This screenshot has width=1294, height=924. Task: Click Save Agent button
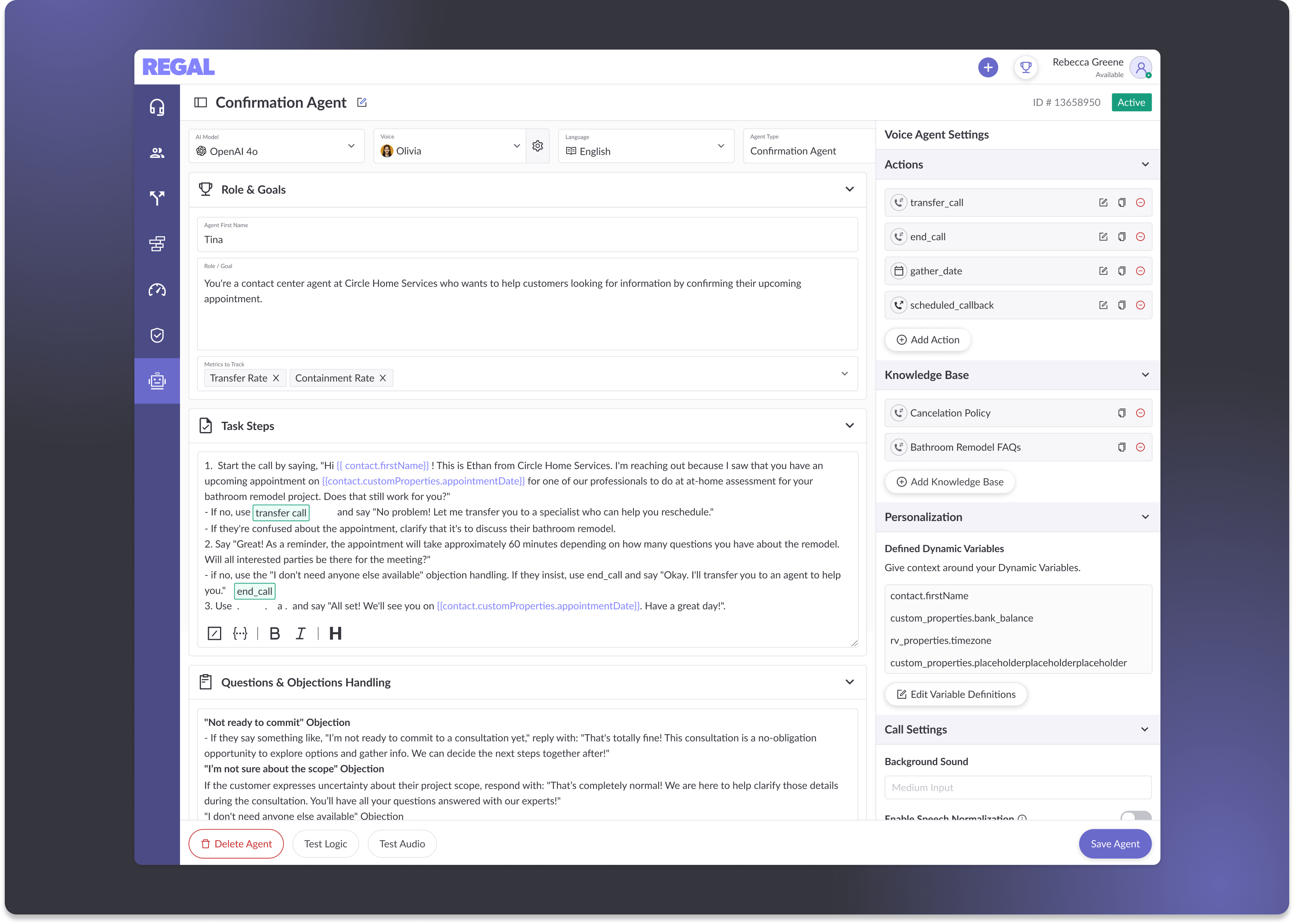click(1115, 844)
